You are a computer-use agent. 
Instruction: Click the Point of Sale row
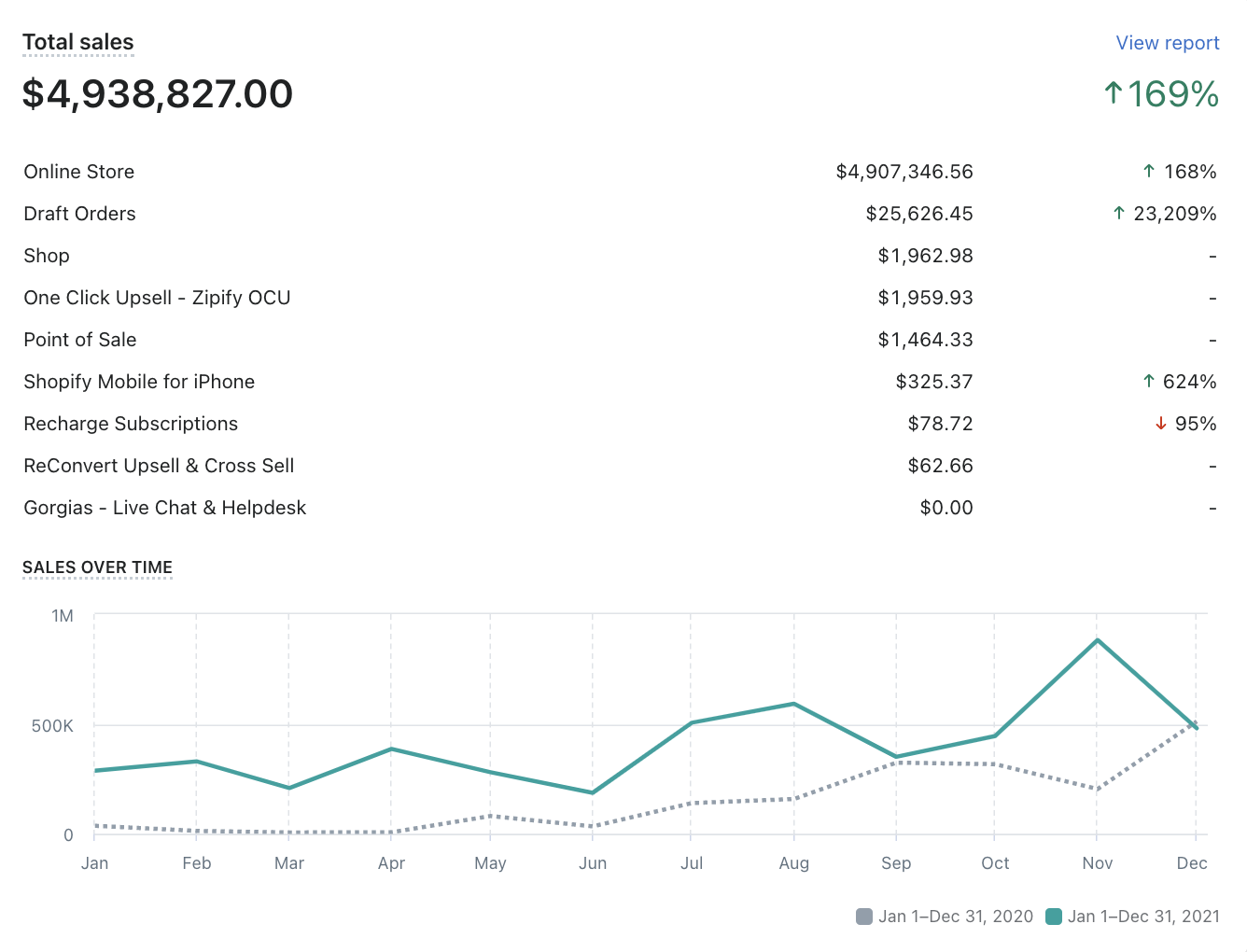pos(80,340)
